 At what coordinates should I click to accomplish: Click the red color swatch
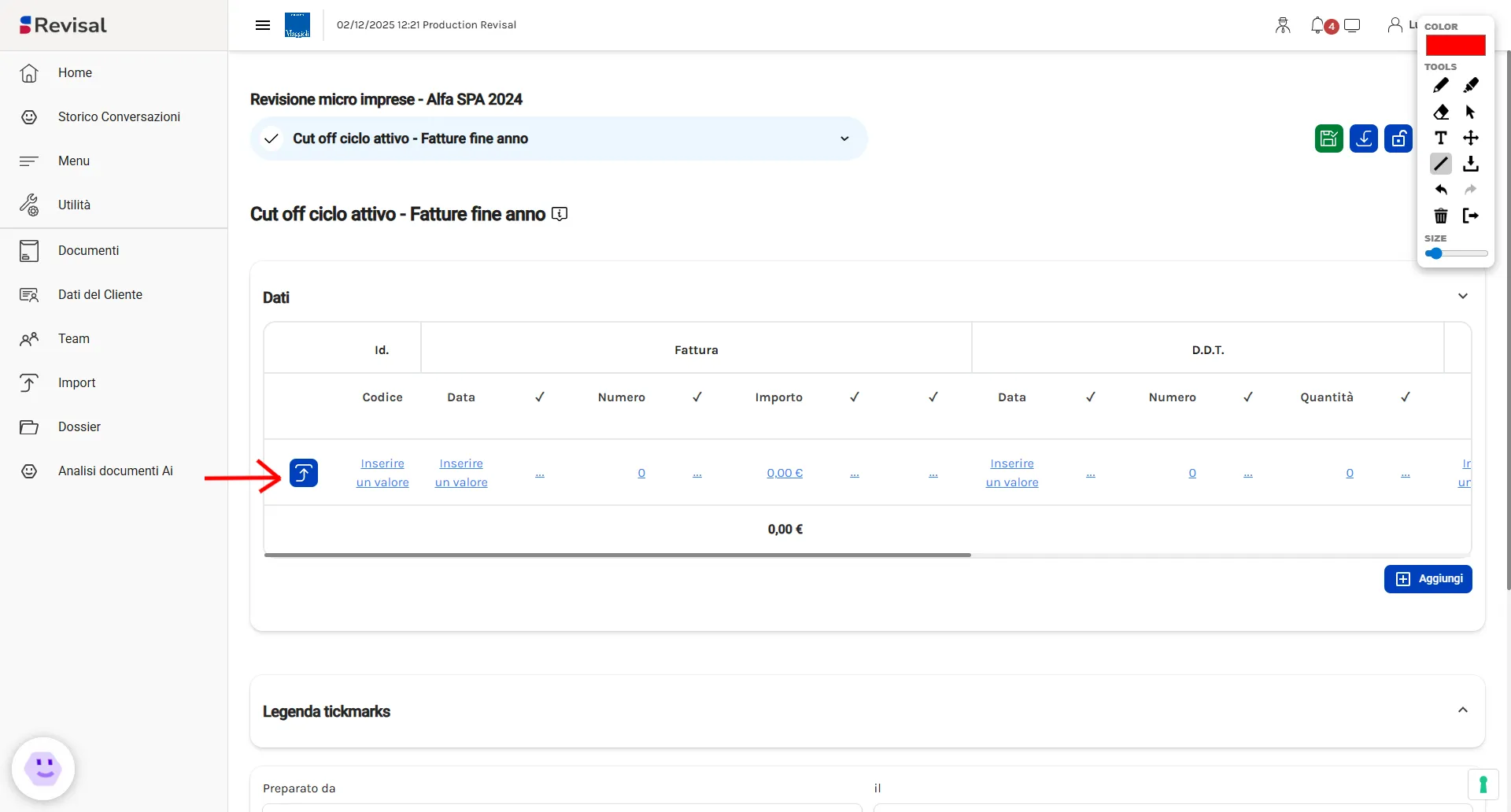[x=1455, y=46]
